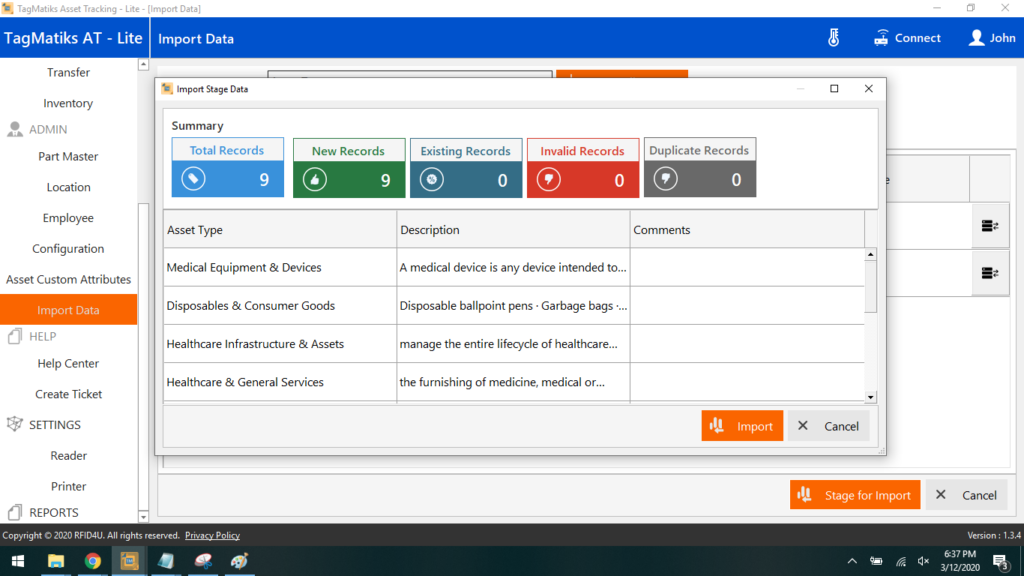Image resolution: width=1024 pixels, height=576 pixels.
Task: Click the REPORTS section icon
Action: coord(14,513)
